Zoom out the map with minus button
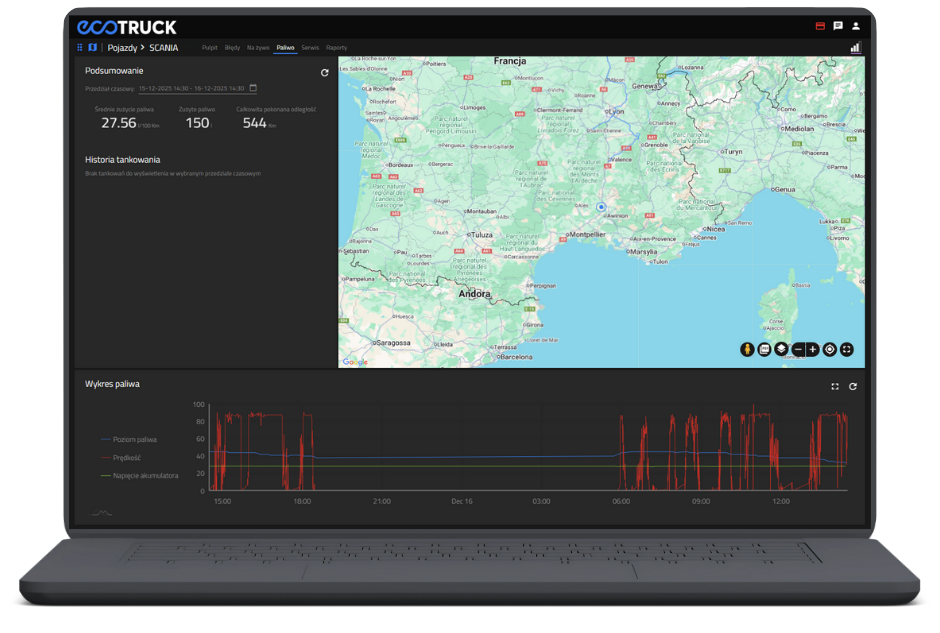 click(x=797, y=349)
